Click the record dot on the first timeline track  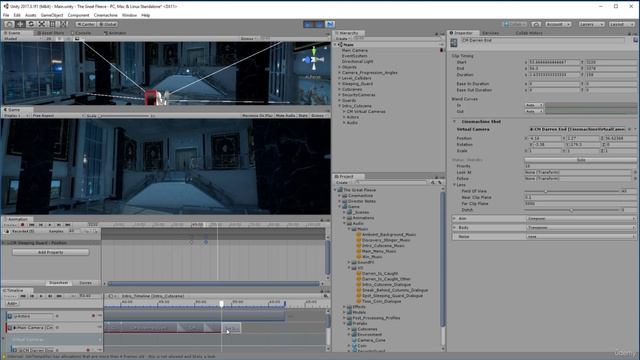[x=93, y=316]
